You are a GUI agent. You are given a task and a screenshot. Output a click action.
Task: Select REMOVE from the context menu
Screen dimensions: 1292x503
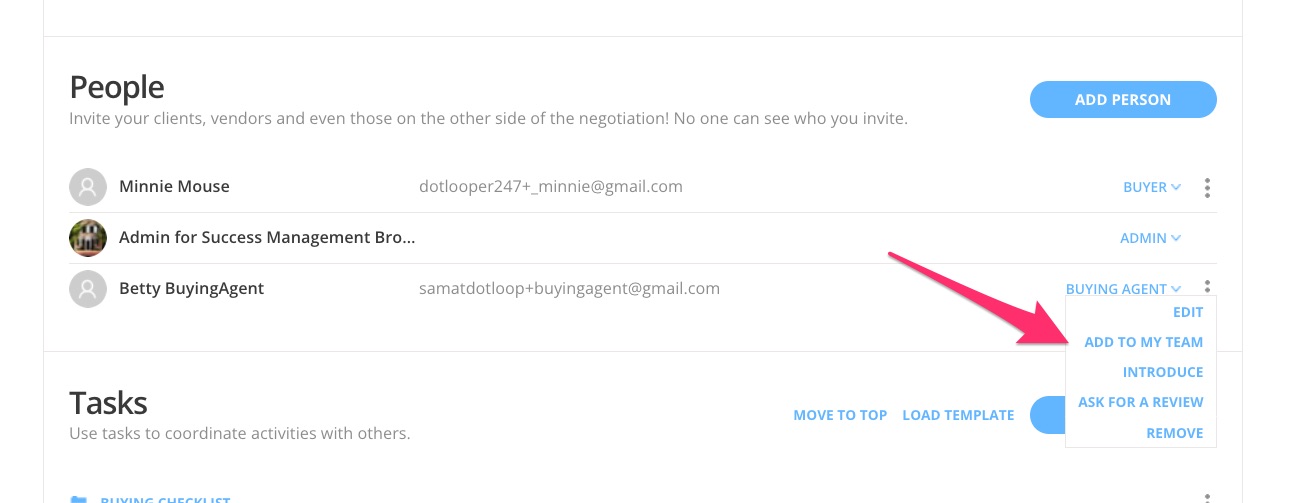pos(1175,433)
